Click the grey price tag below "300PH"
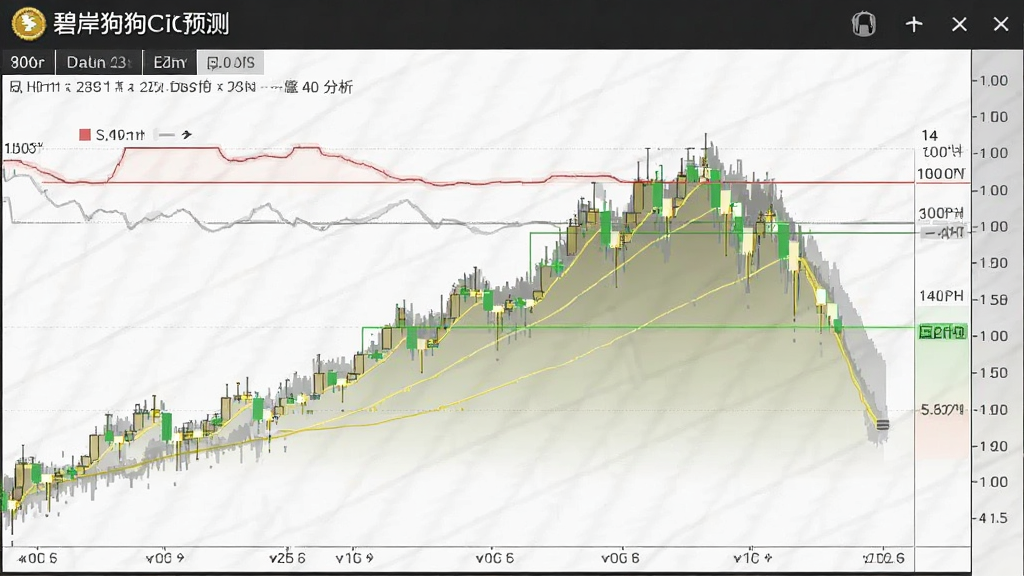 (x=942, y=232)
